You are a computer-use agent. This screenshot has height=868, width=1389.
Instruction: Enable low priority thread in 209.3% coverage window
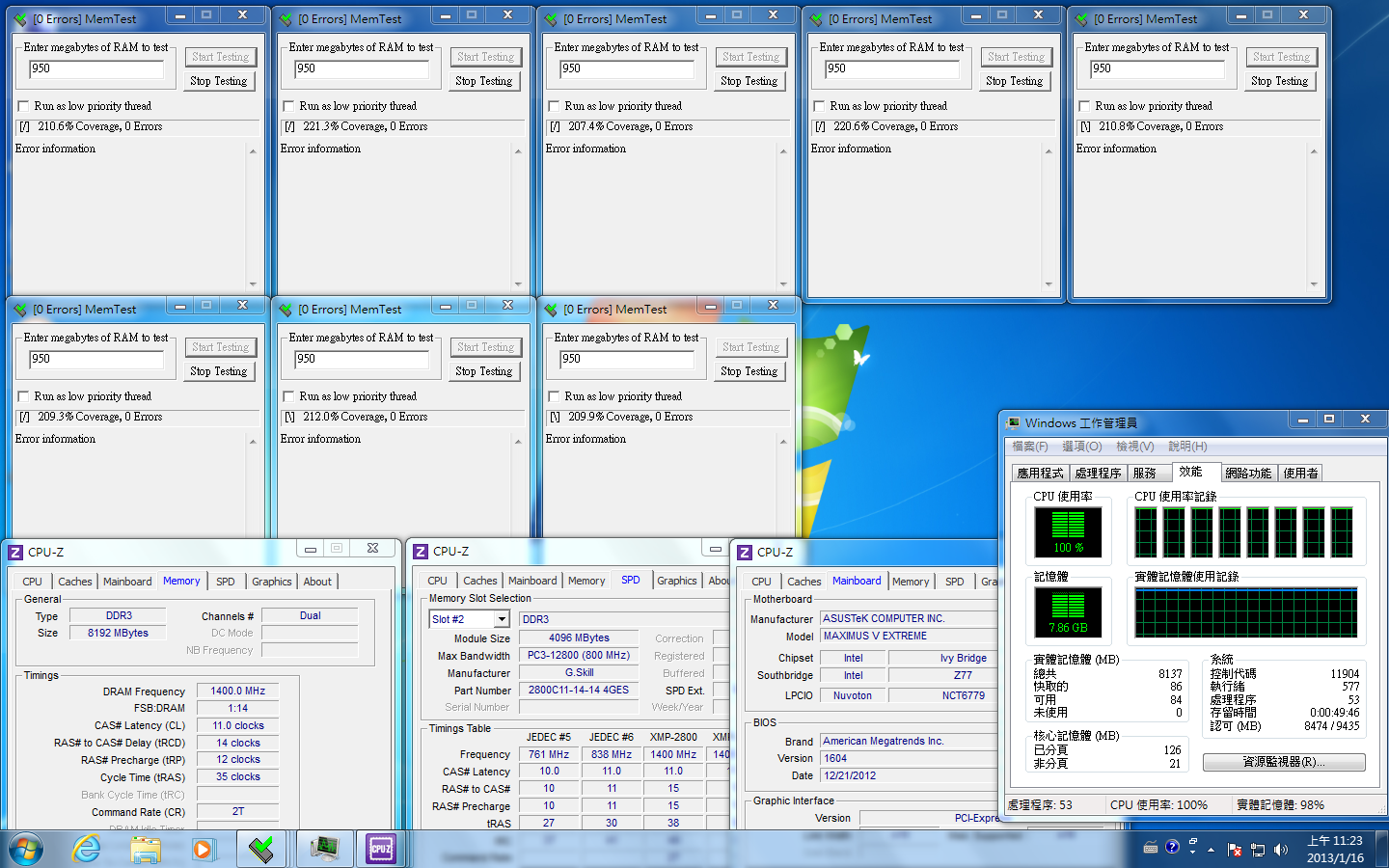pyautogui.click(x=23, y=396)
